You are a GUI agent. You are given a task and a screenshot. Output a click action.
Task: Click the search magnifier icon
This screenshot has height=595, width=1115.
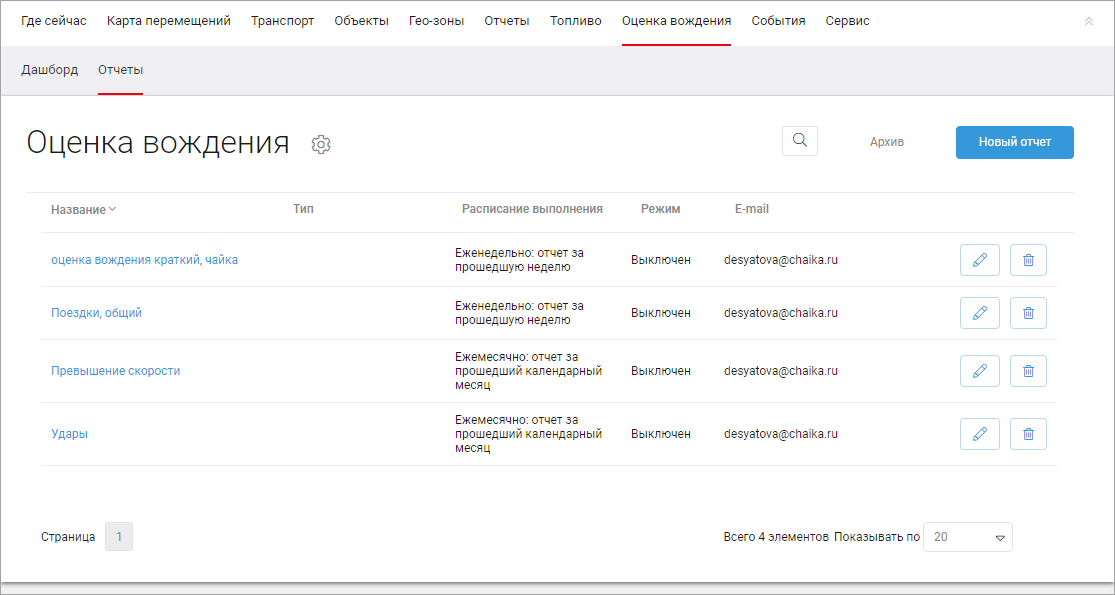(x=800, y=141)
